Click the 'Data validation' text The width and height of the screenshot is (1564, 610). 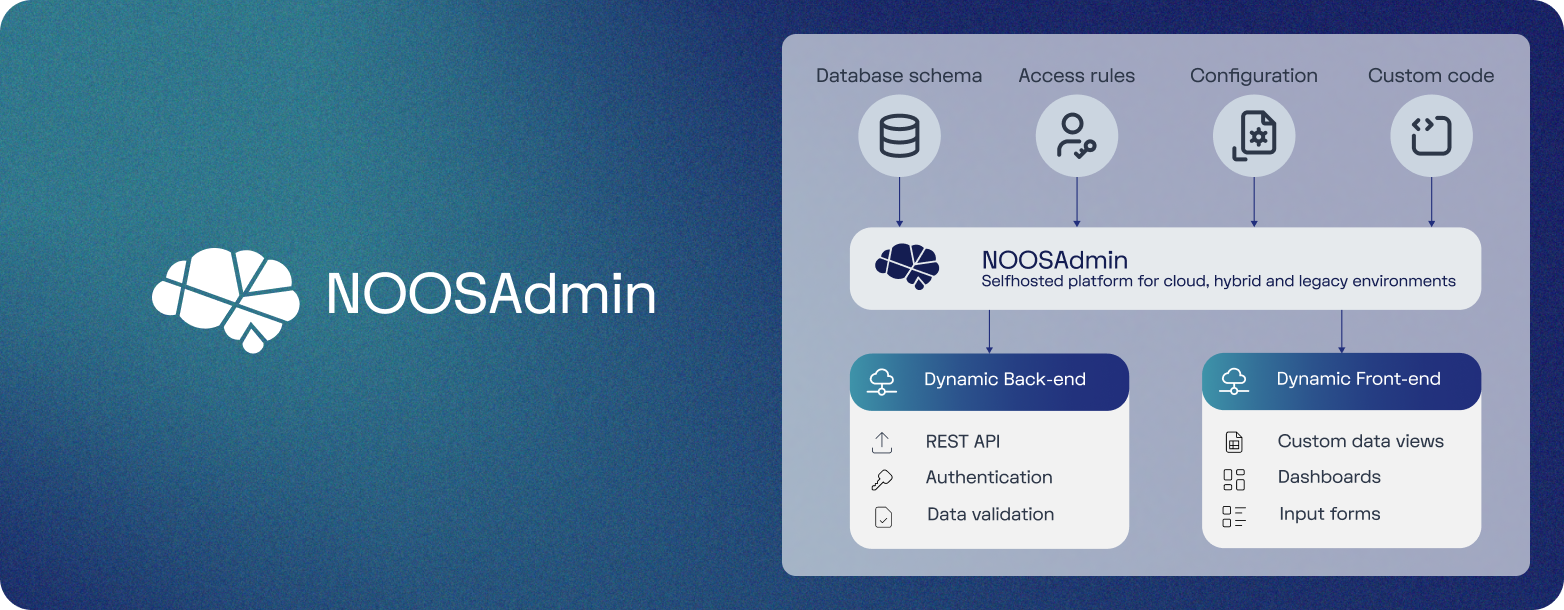point(991,515)
